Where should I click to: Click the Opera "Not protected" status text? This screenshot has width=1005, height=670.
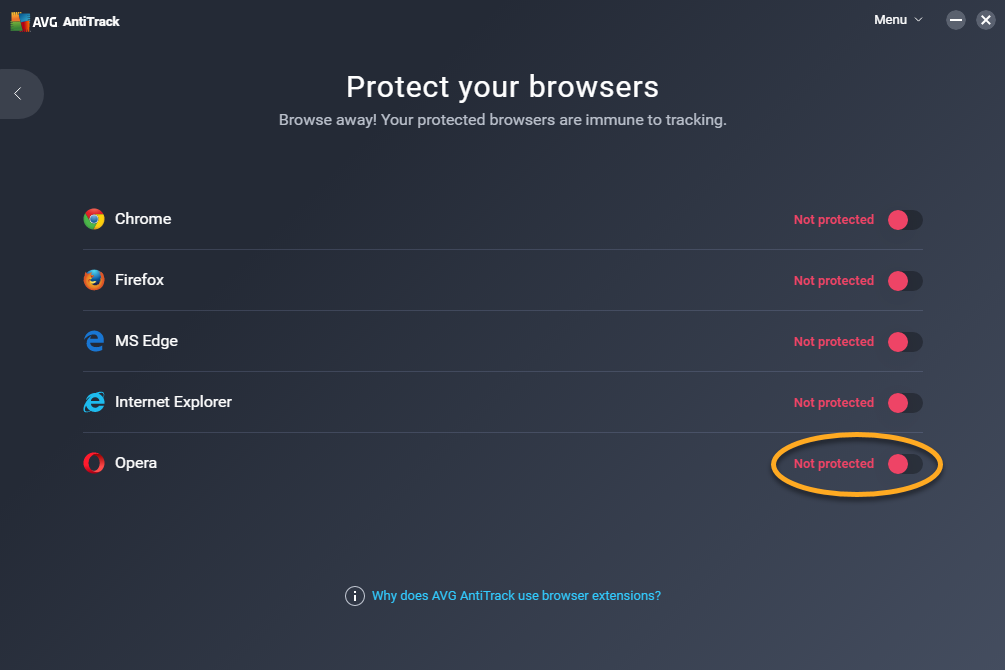point(834,464)
